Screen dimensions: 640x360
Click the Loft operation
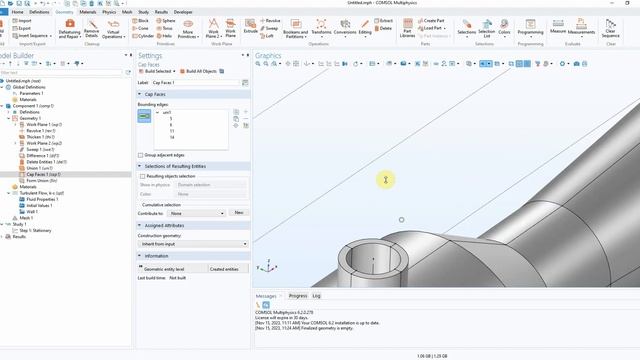tap(267, 36)
